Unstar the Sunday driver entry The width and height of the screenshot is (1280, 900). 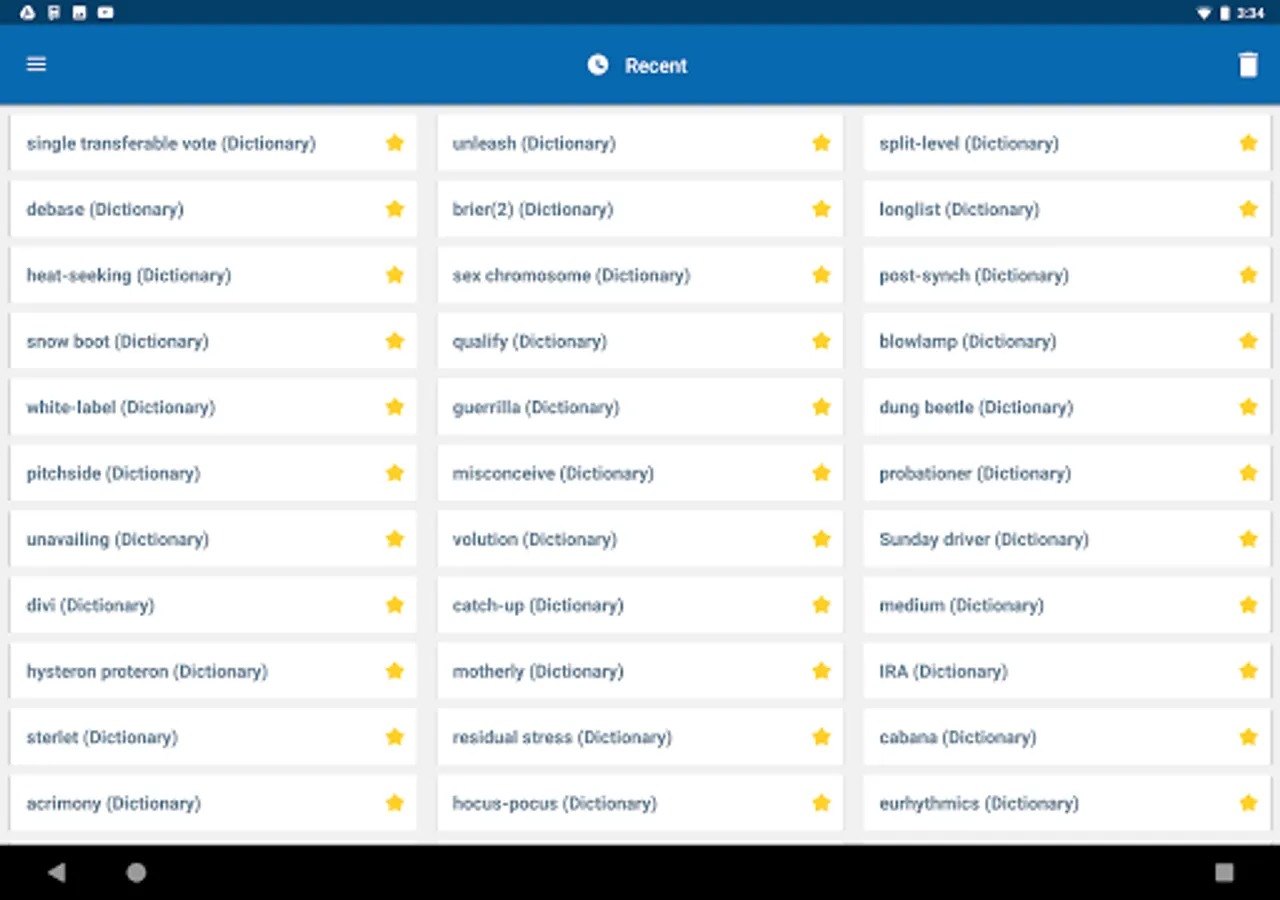[1248, 539]
